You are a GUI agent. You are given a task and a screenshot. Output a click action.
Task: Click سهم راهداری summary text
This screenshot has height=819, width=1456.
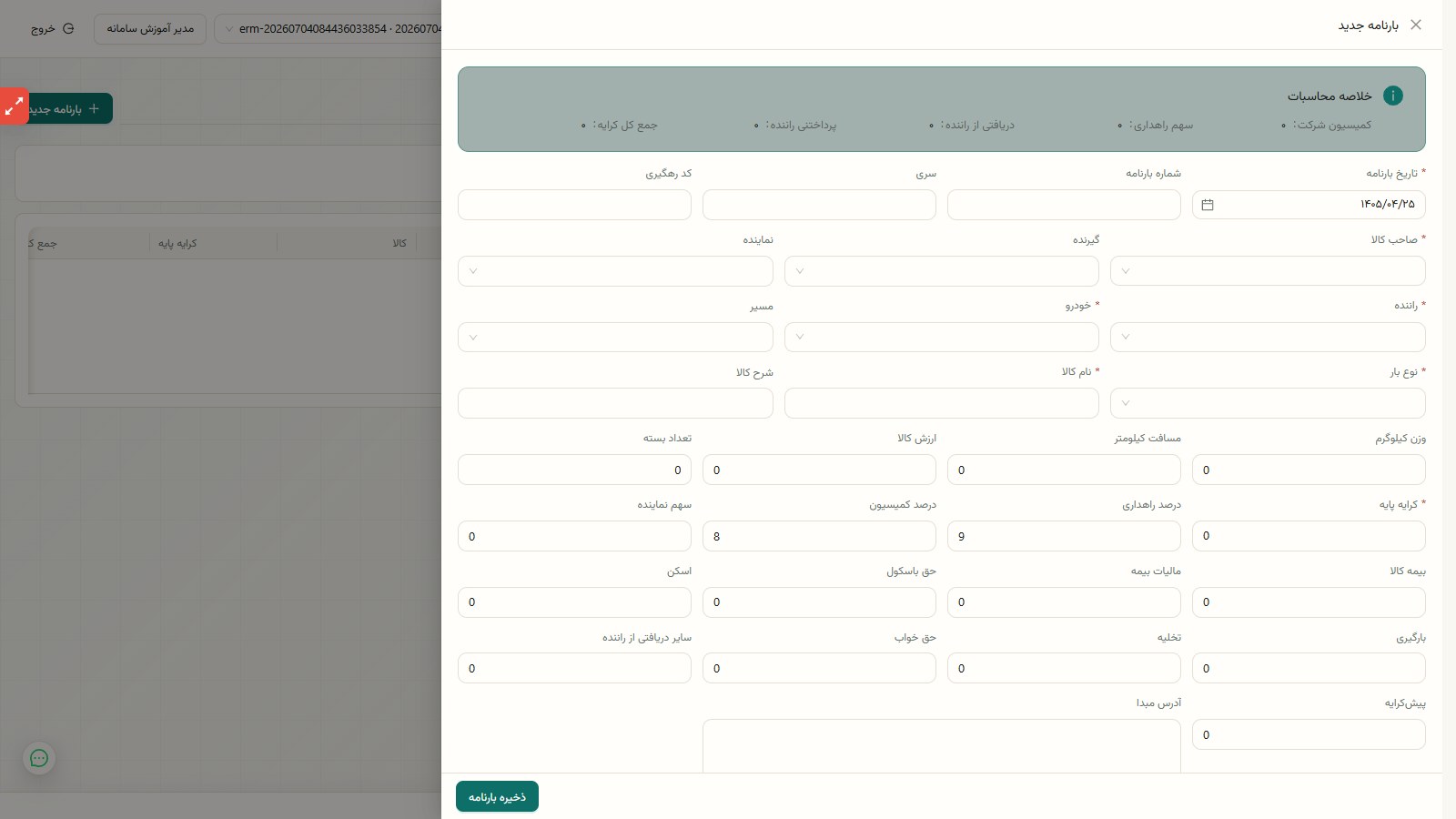point(1161,125)
